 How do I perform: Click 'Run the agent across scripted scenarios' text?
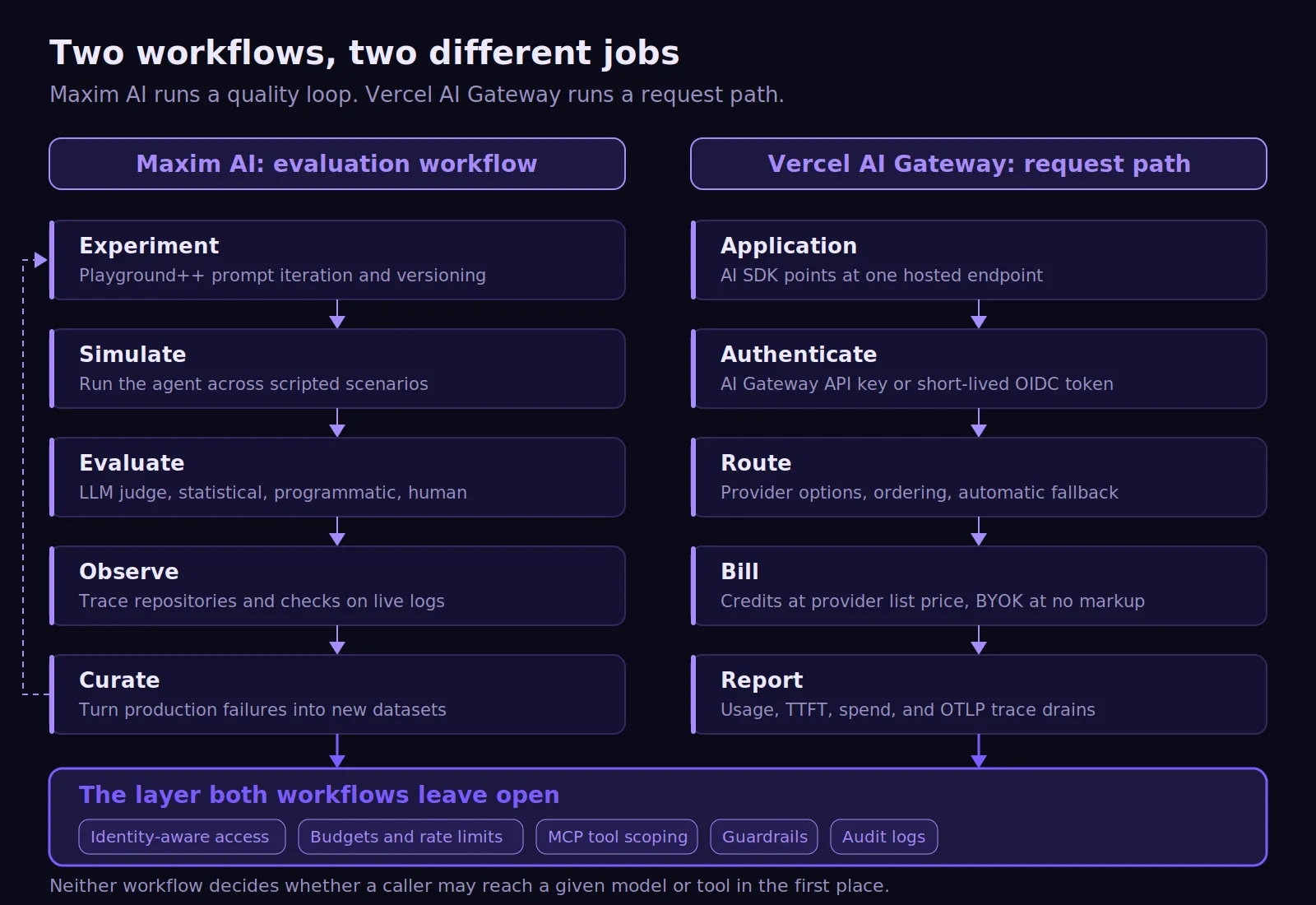(253, 384)
